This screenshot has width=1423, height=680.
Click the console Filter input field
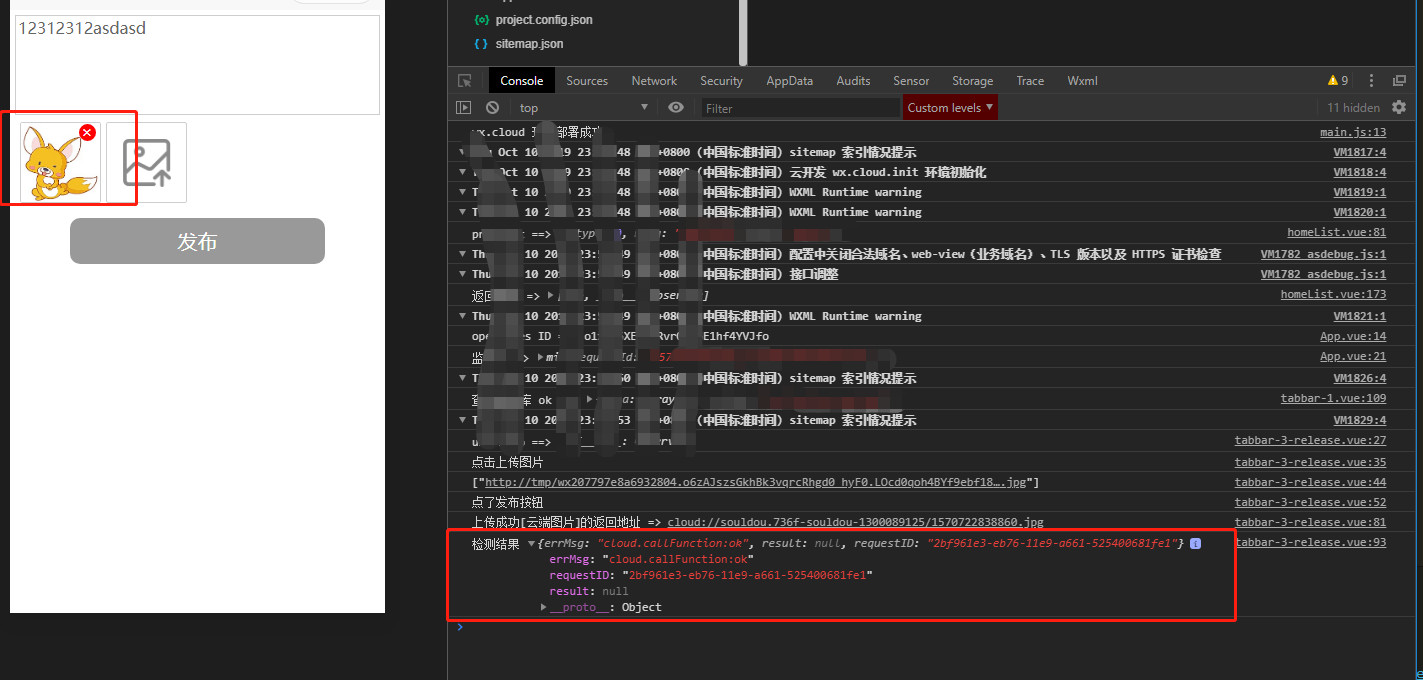[x=798, y=108]
